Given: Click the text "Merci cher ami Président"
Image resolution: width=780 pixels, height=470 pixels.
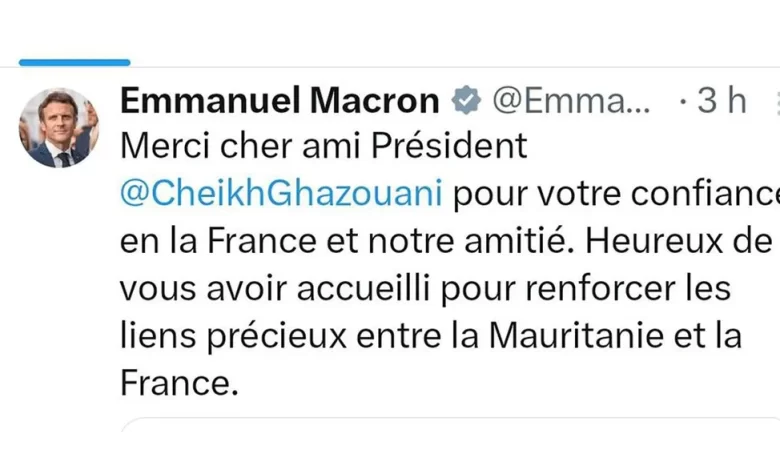Looking at the screenshot, I should [322, 147].
